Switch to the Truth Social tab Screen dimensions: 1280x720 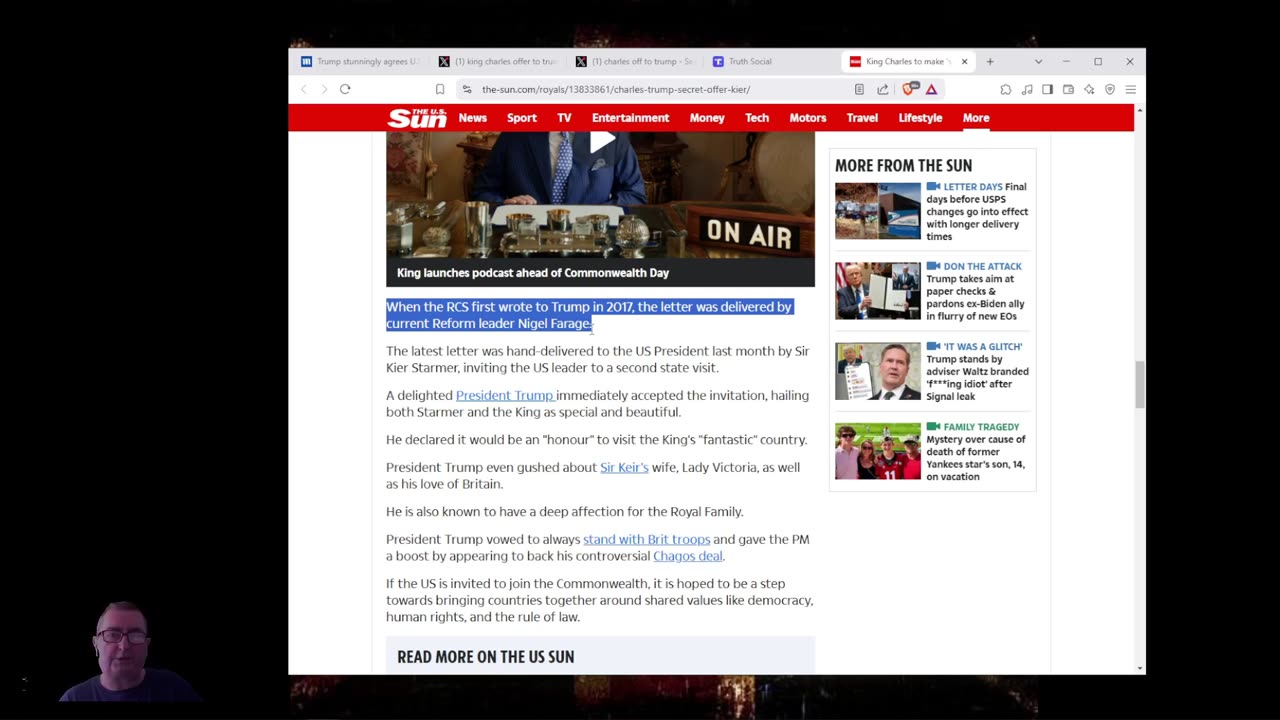click(x=772, y=61)
